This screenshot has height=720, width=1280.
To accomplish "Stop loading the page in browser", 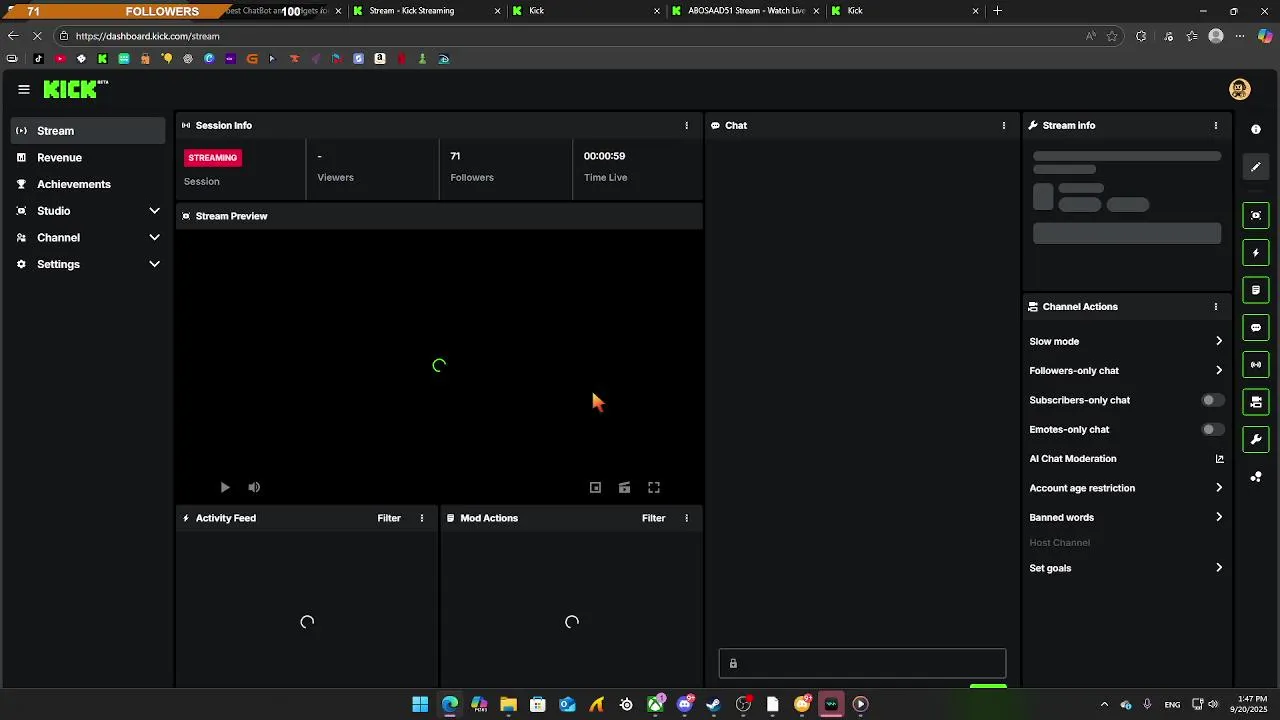I will [x=36, y=36].
